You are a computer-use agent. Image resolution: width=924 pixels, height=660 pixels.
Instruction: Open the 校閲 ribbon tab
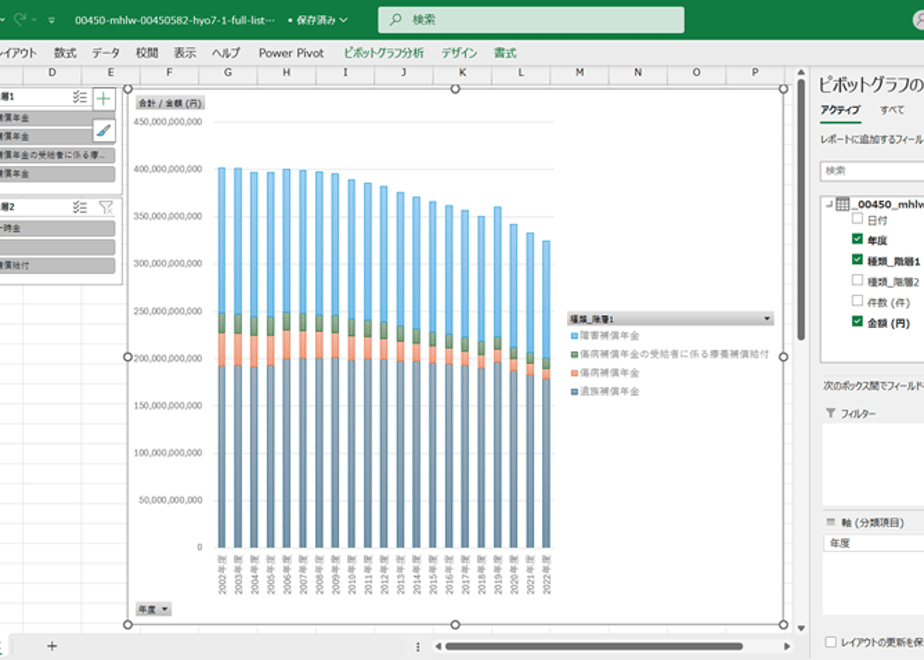pyautogui.click(x=147, y=53)
